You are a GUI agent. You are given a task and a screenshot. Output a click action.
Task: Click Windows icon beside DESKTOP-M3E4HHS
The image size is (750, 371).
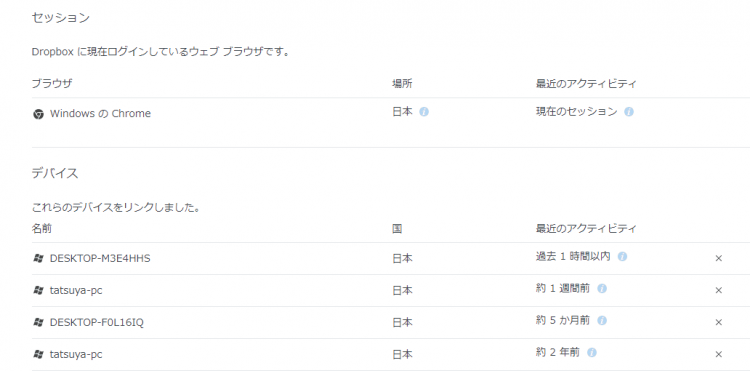pos(38,259)
